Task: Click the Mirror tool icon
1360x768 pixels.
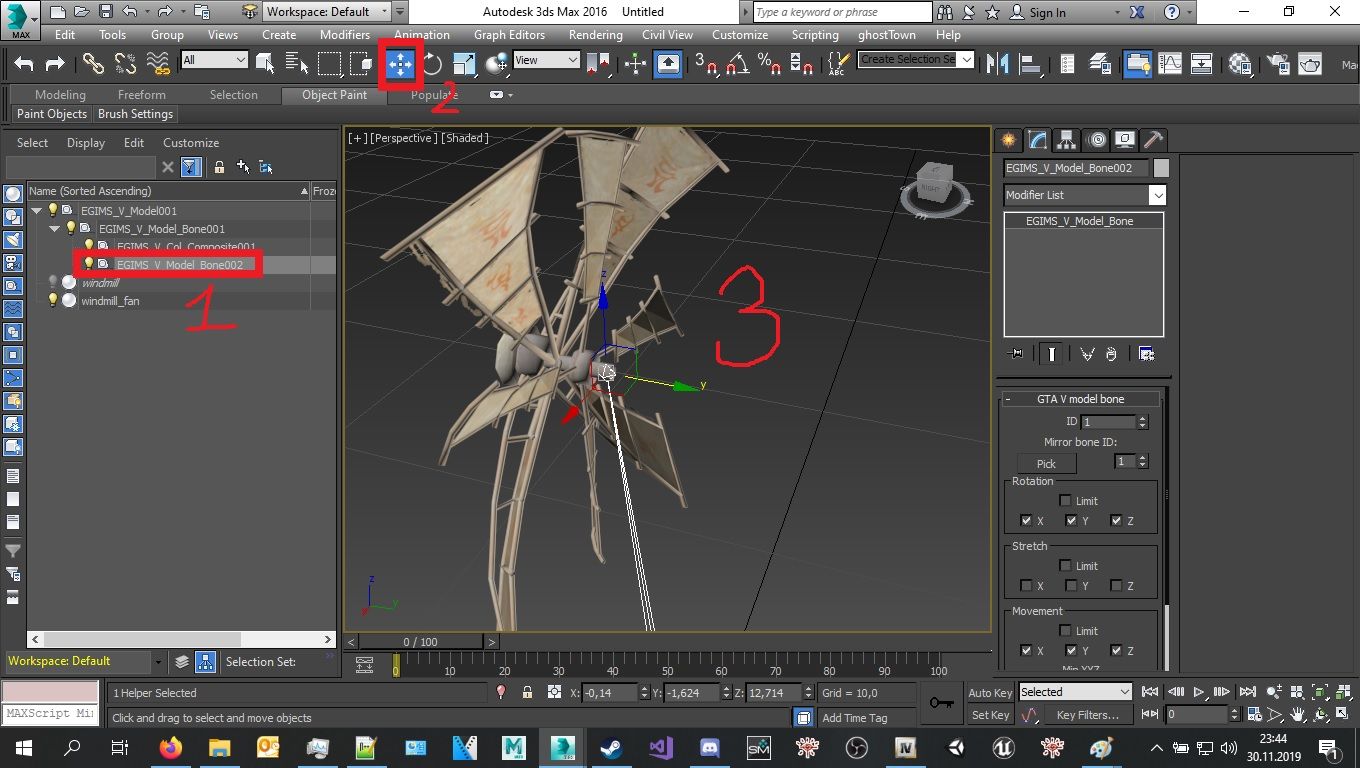Action: pyautogui.click(x=997, y=64)
